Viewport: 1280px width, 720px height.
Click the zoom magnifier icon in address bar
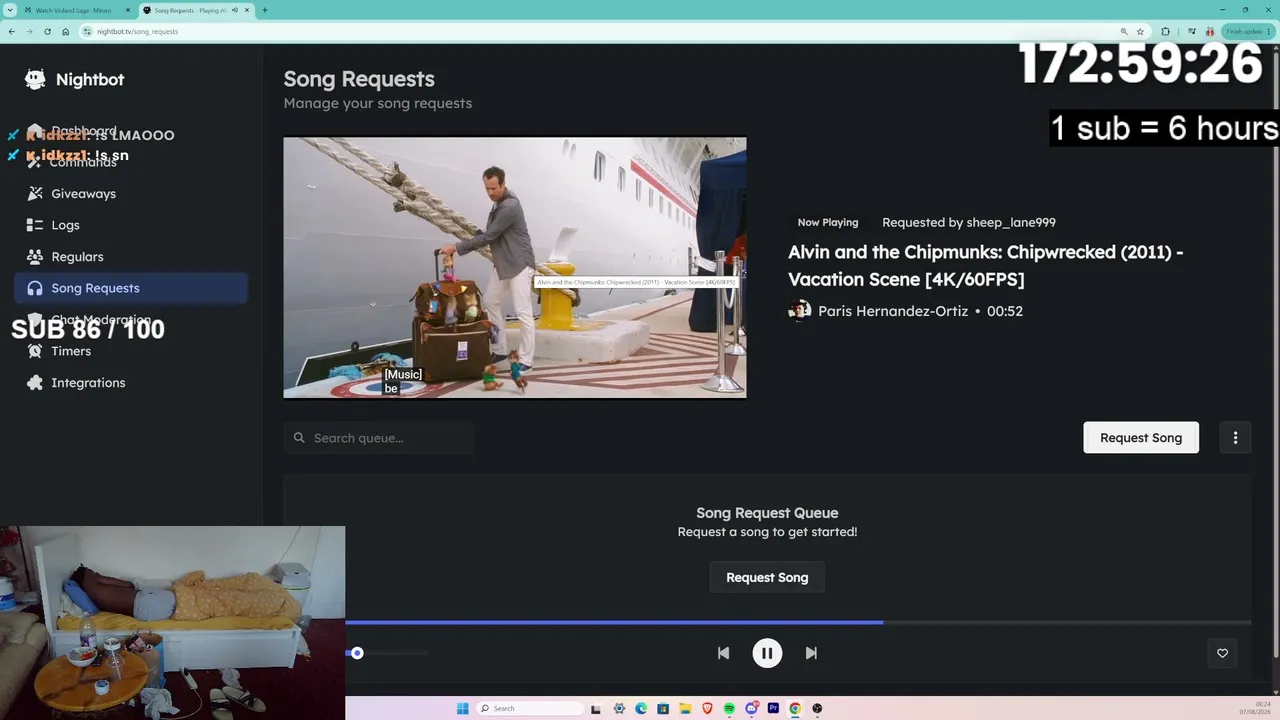[x=1124, y=31]
